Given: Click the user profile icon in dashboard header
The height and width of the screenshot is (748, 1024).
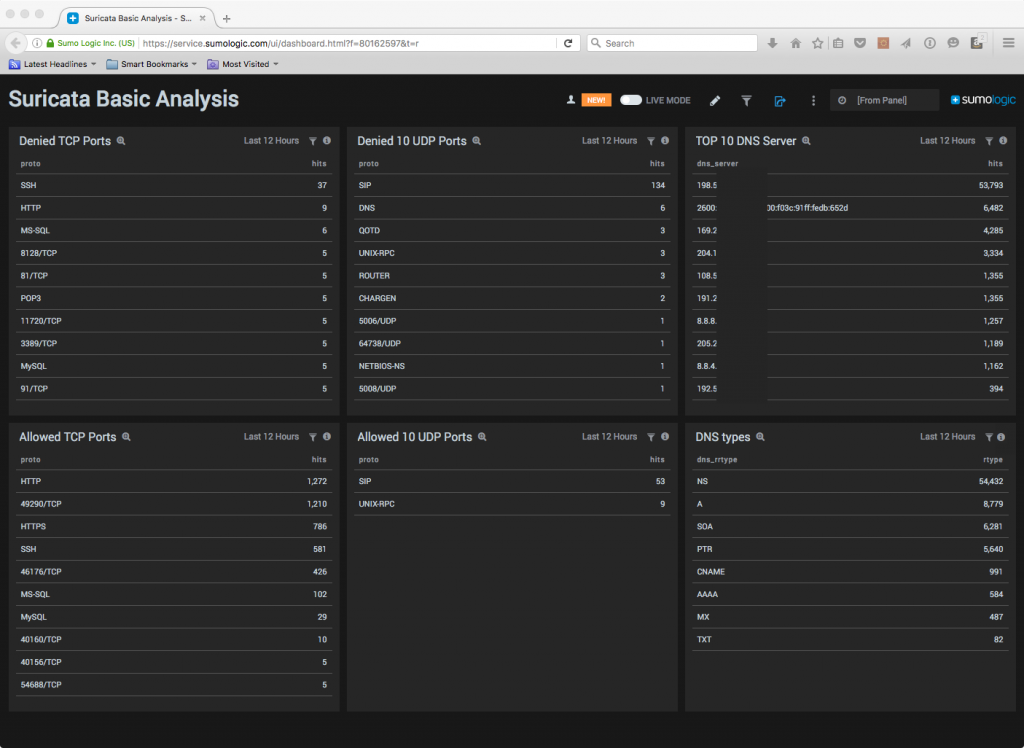Looking at the screenshot, I should (571, 100).
